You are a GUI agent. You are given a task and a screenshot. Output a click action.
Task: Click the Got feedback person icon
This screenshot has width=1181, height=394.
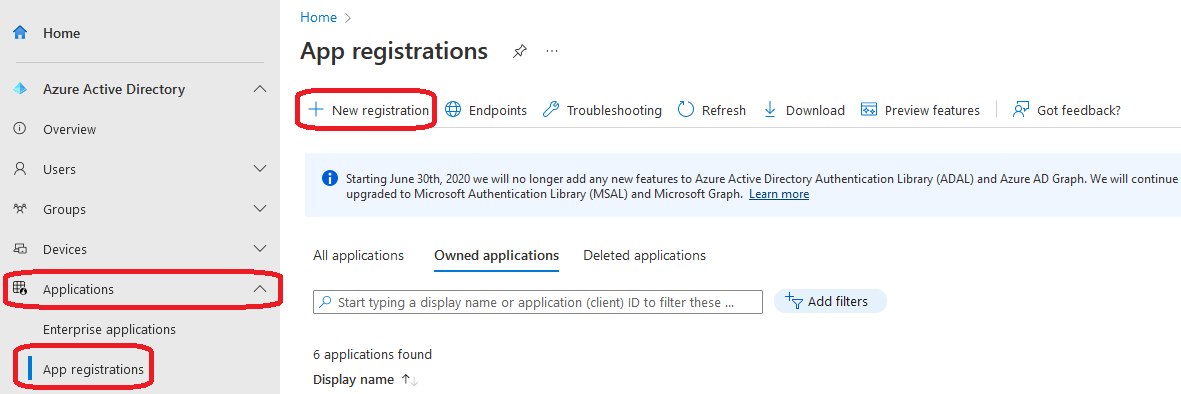[1021, 110]
